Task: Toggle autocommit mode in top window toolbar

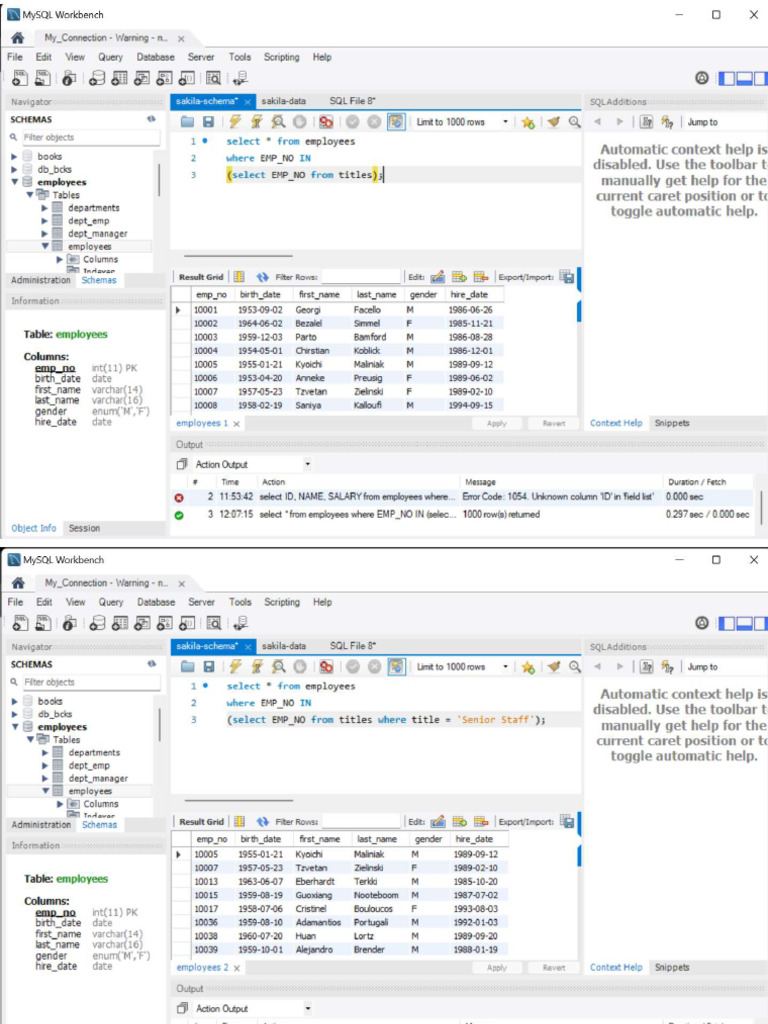Action: (x=396, y=121)
